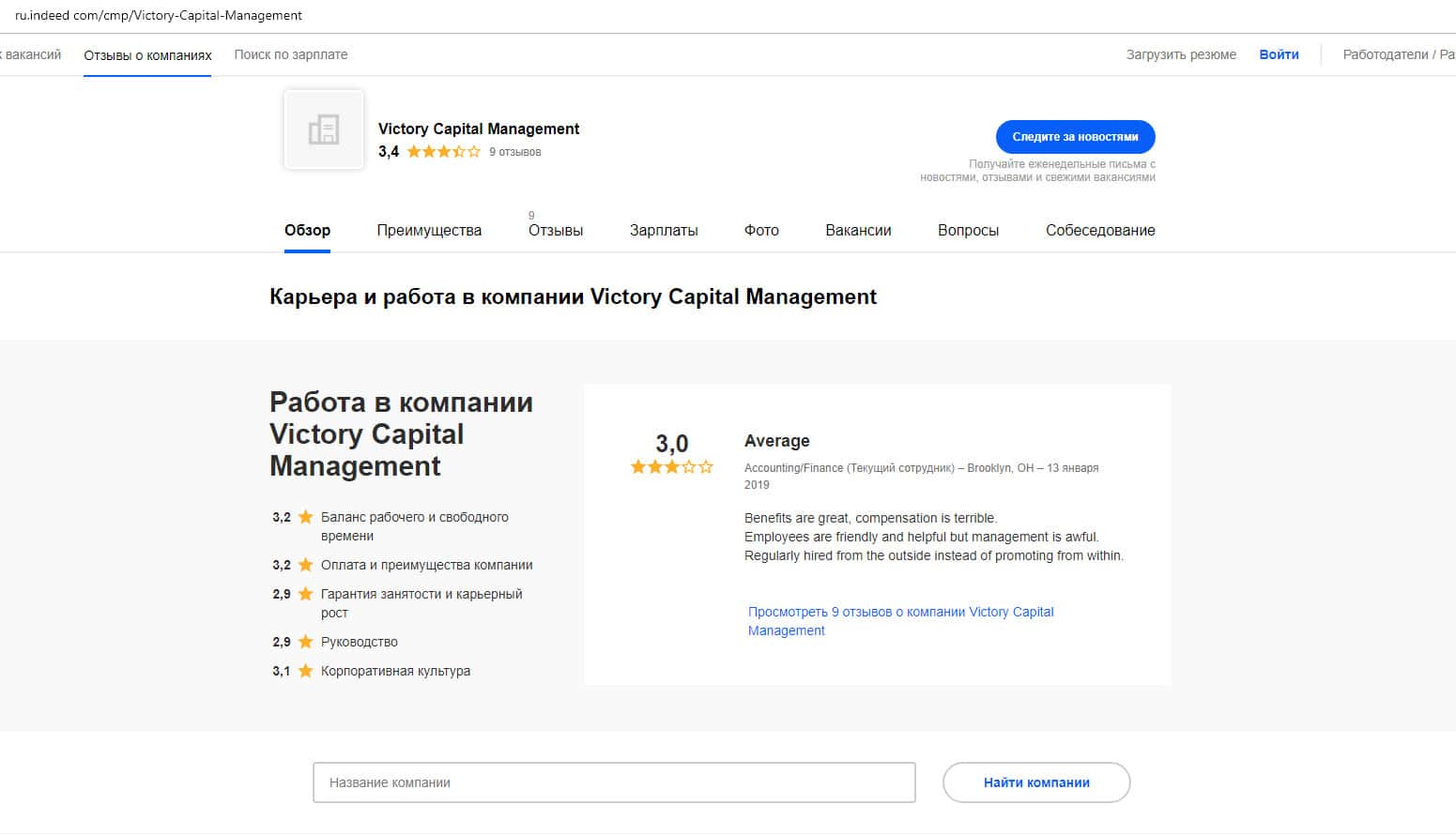Screen dimensions: 1456x835
Task: Go to the Вакансии tab
Action: click(x=858, y=231)
